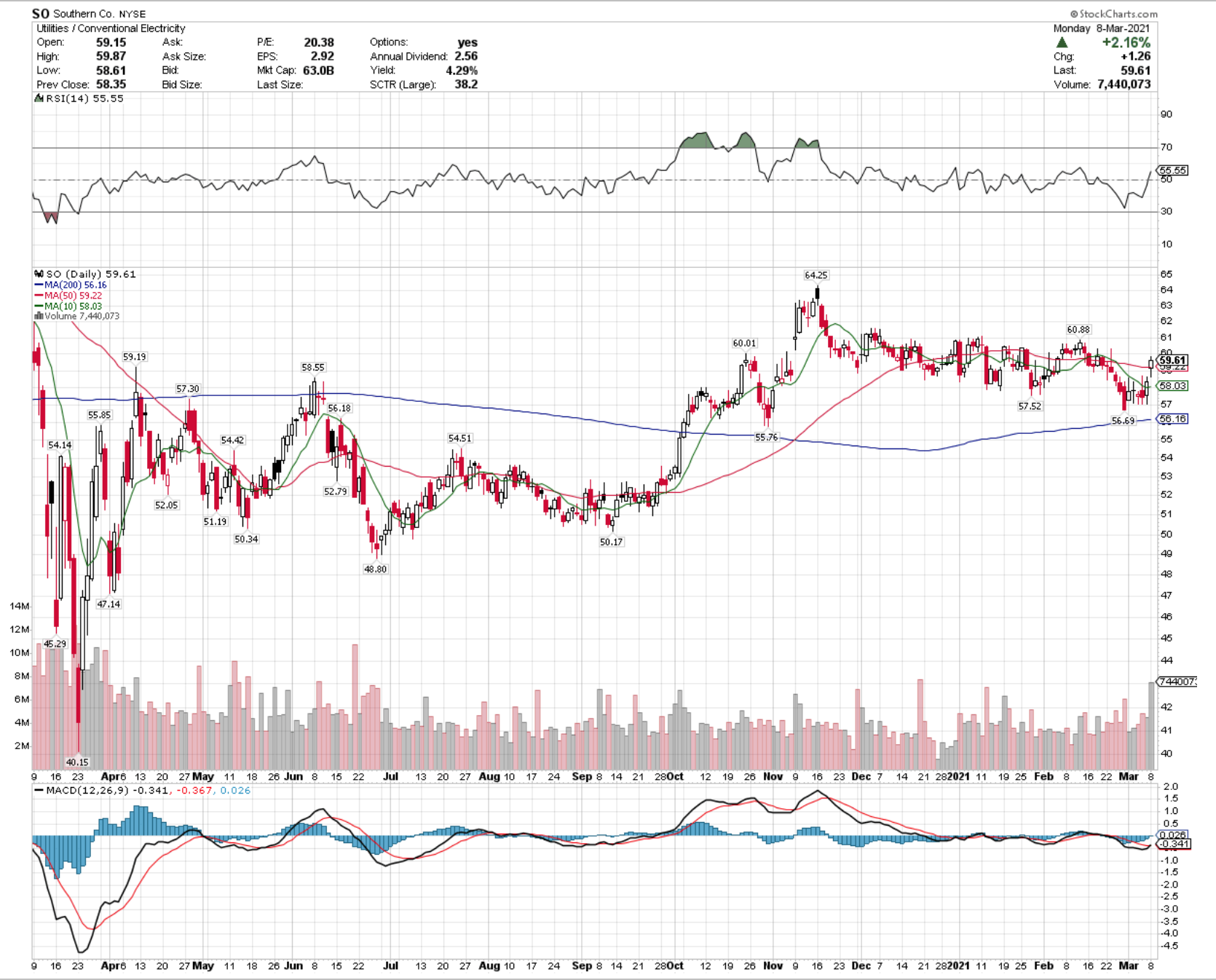Click the +2.16% percent change
Viewport: 1216px width, 980px height.
point(1126,42)
